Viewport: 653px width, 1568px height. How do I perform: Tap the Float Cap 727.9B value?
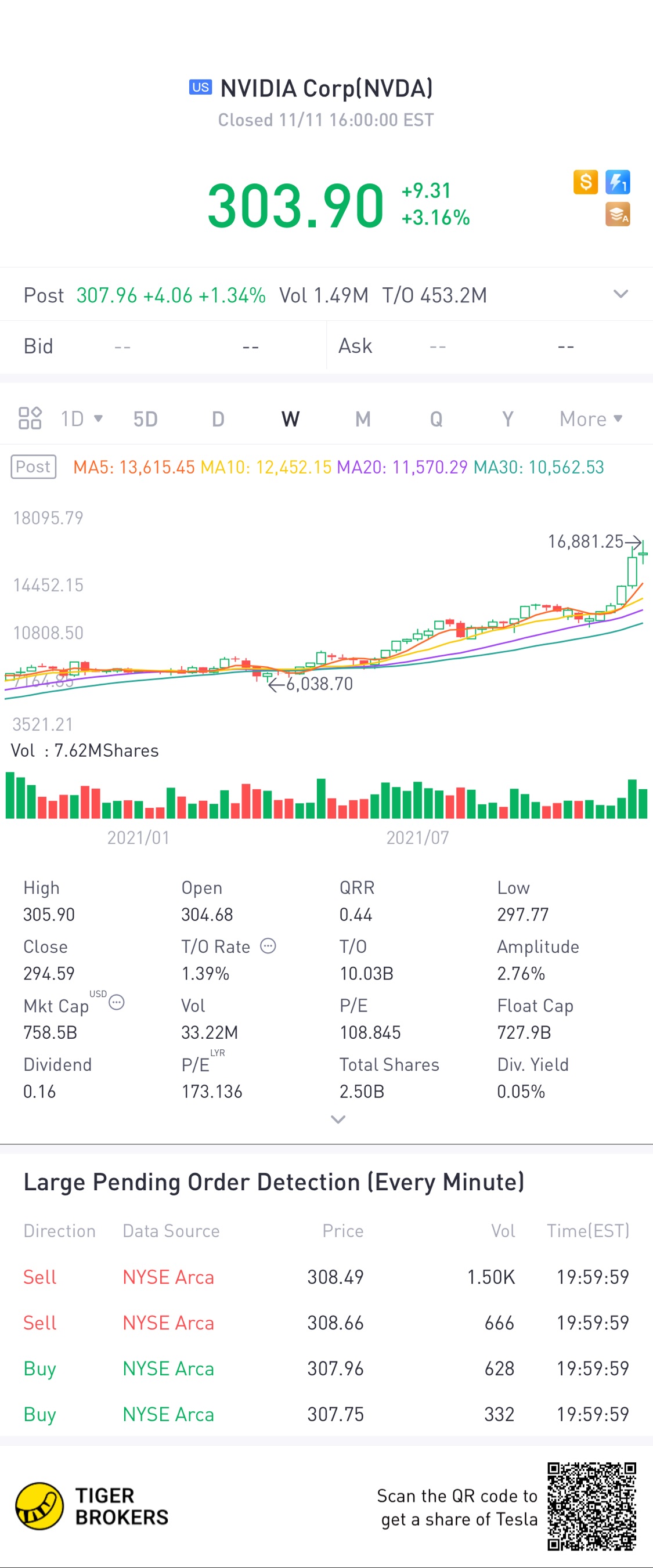(x=524, y=1032)
